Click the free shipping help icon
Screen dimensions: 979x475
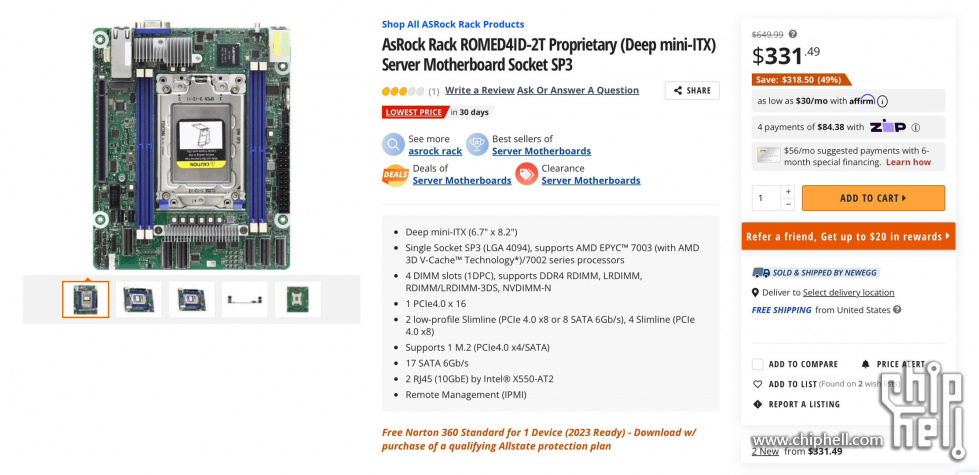pyautogui.click(x=897, y=310)
